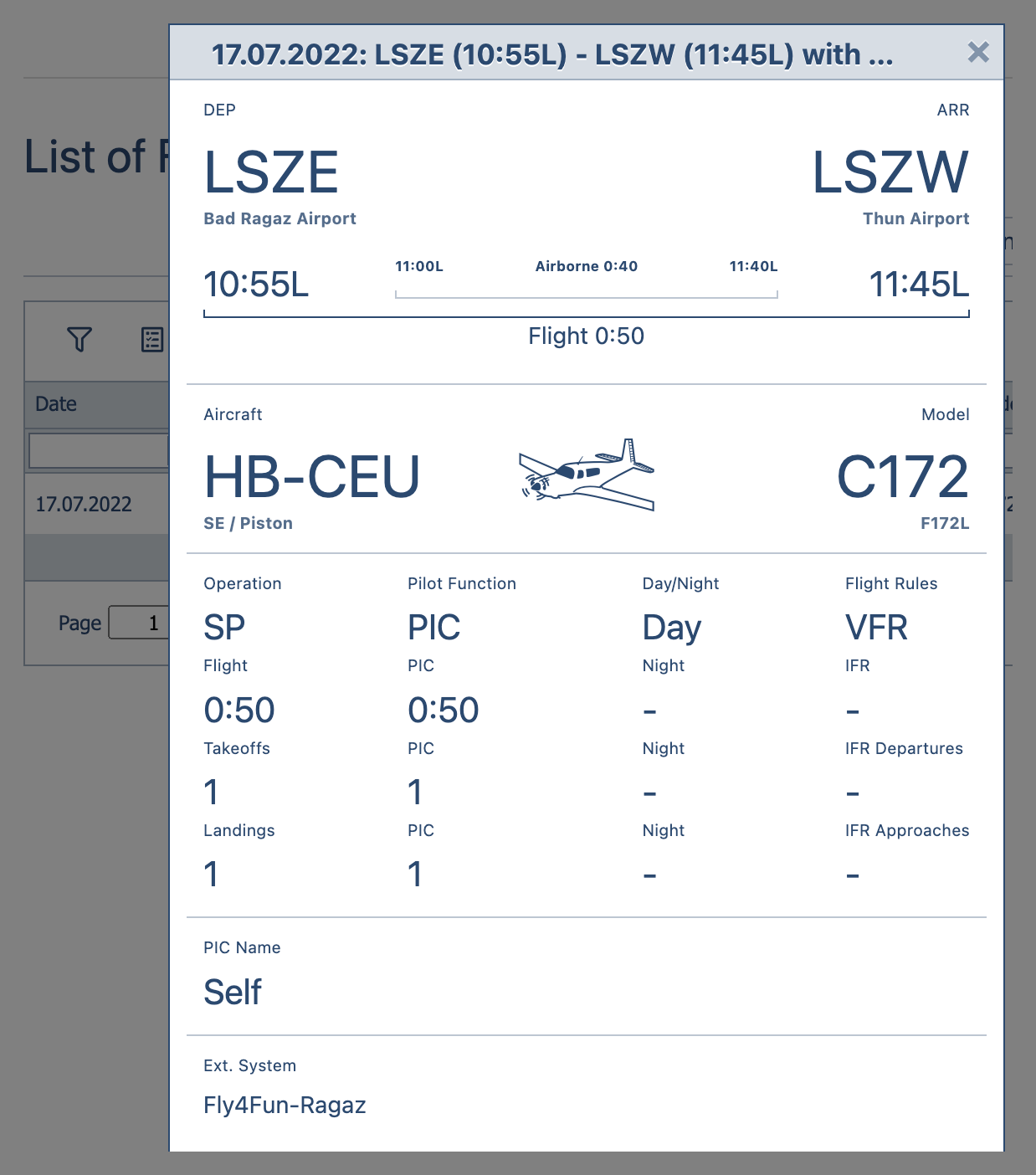The height and width of the screenshot is (1175, 1036).
Task: Click the Flight 0:50 duration label
Action: pyautogui.click(x=587, y=336)
